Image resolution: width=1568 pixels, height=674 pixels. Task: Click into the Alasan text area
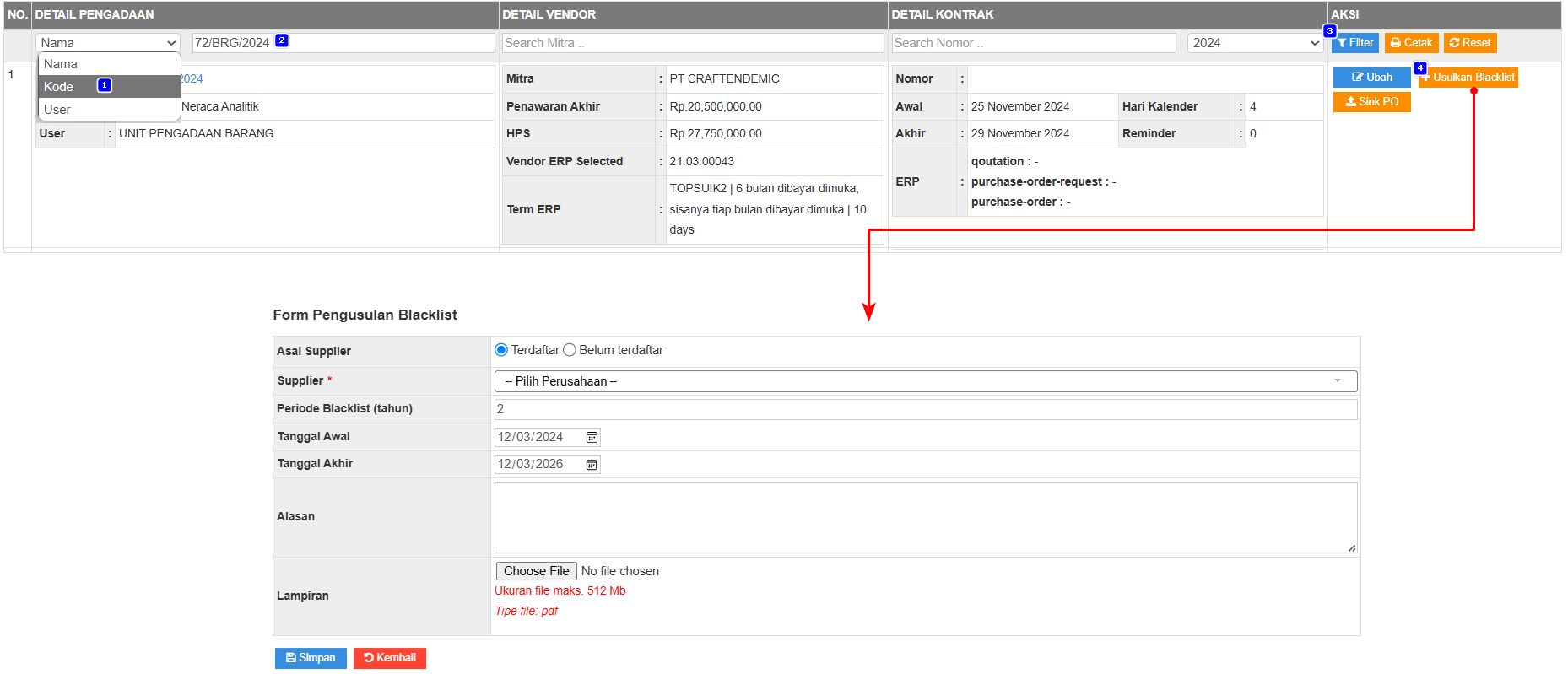pos(925,517)
